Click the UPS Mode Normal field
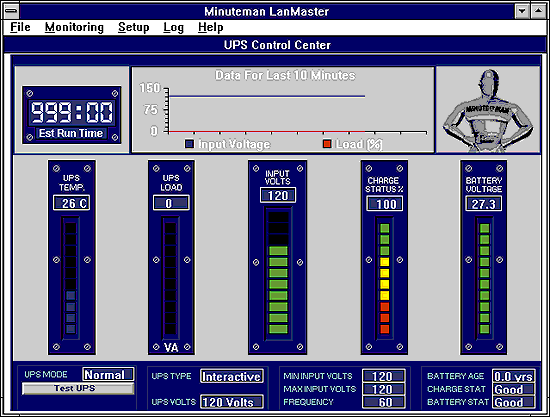This screenshot has width=550, height=417. (x=108, y=374)
